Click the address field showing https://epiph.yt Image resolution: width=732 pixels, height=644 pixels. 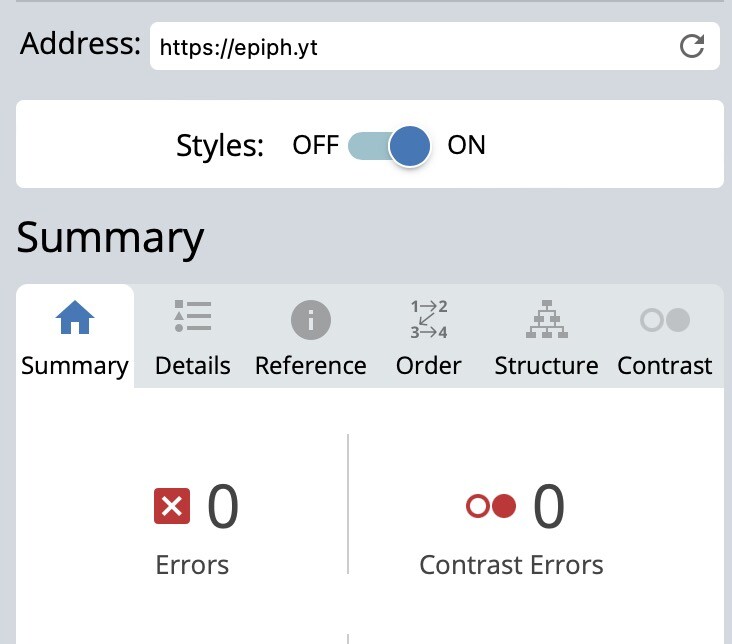pos(435,46)
